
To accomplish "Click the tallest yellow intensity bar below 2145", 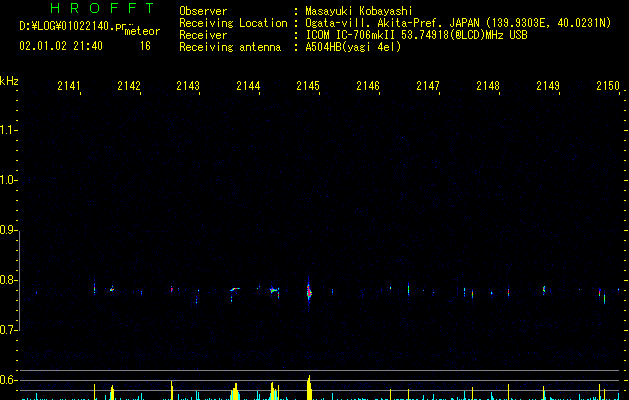I will point(309,388).
